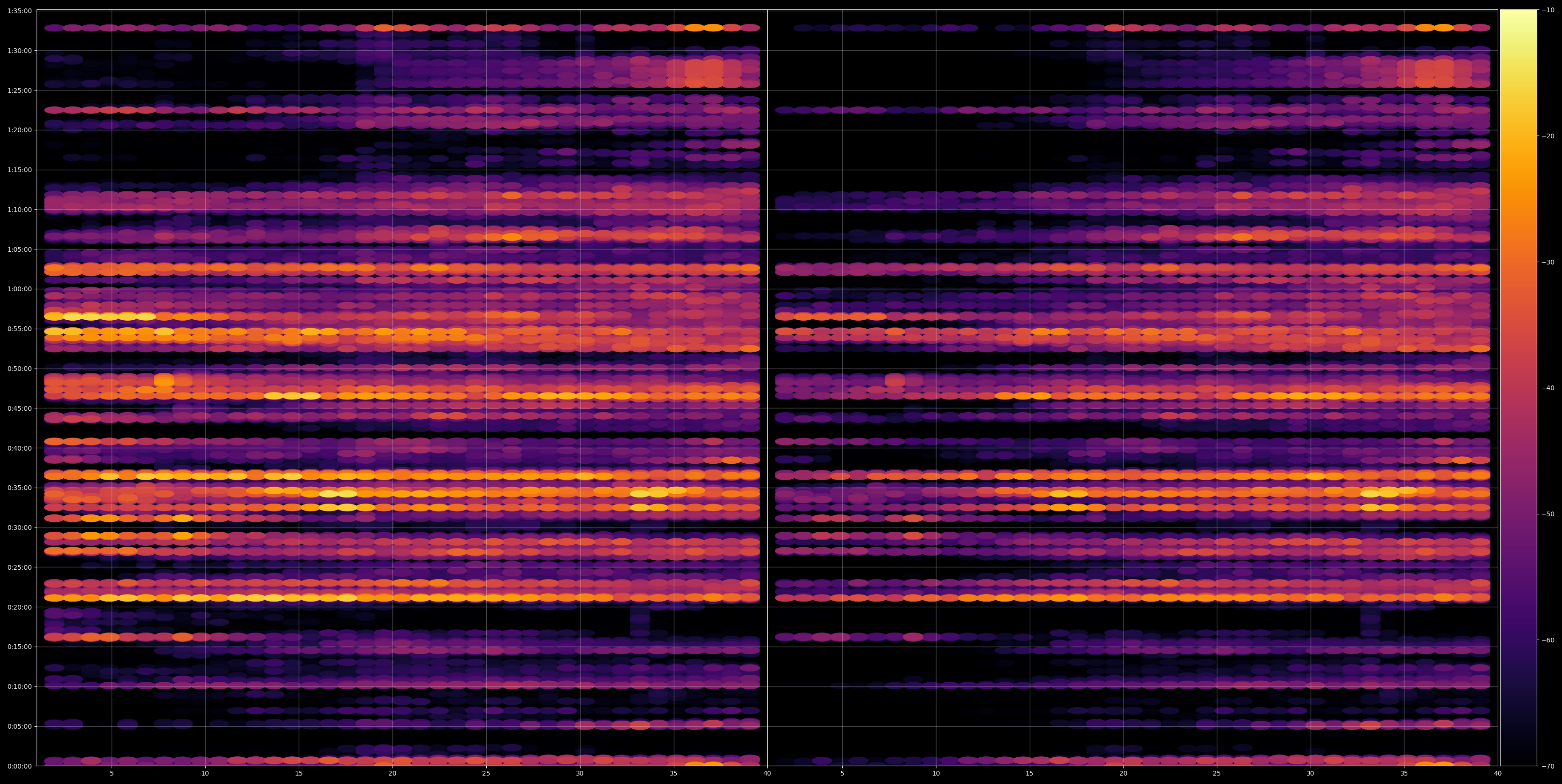Click x-axis label 40 between the two plots
This screenshot has width=1562, height=784.
767,773
